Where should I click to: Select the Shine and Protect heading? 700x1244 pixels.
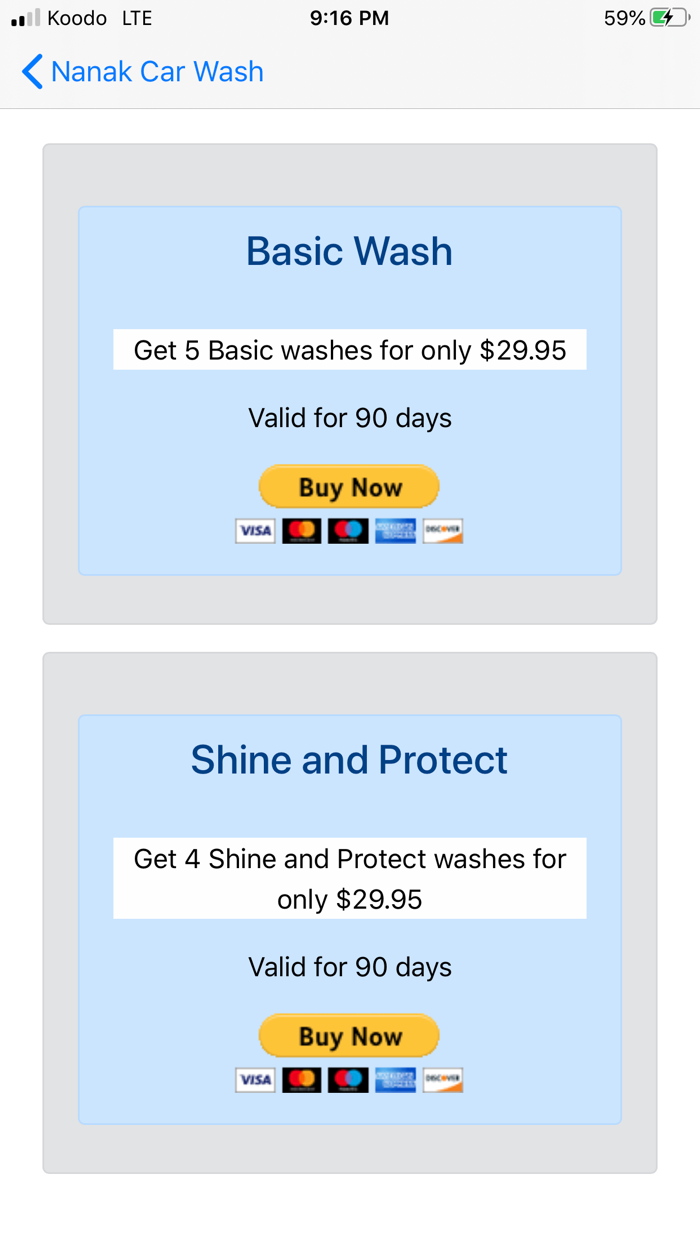[349, 760]
